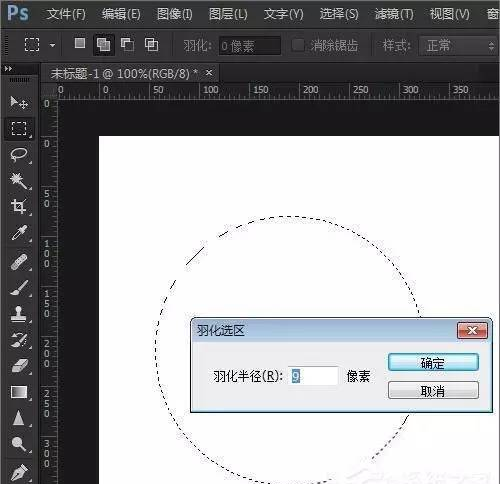The width and height of the screenshot is (500, 484).
Task: Click the 确定 button in feather dialog
Action: (x=433, y=362)
